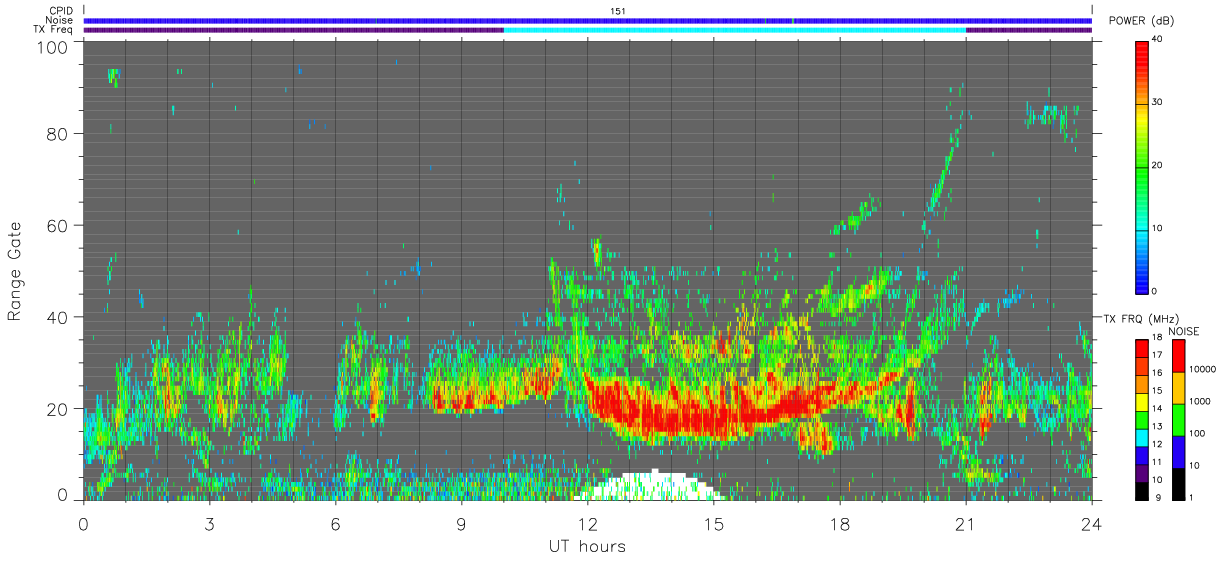Click the 0 hour tick label on UT axis
This screenshot has width=1228, height=567.
83,523
